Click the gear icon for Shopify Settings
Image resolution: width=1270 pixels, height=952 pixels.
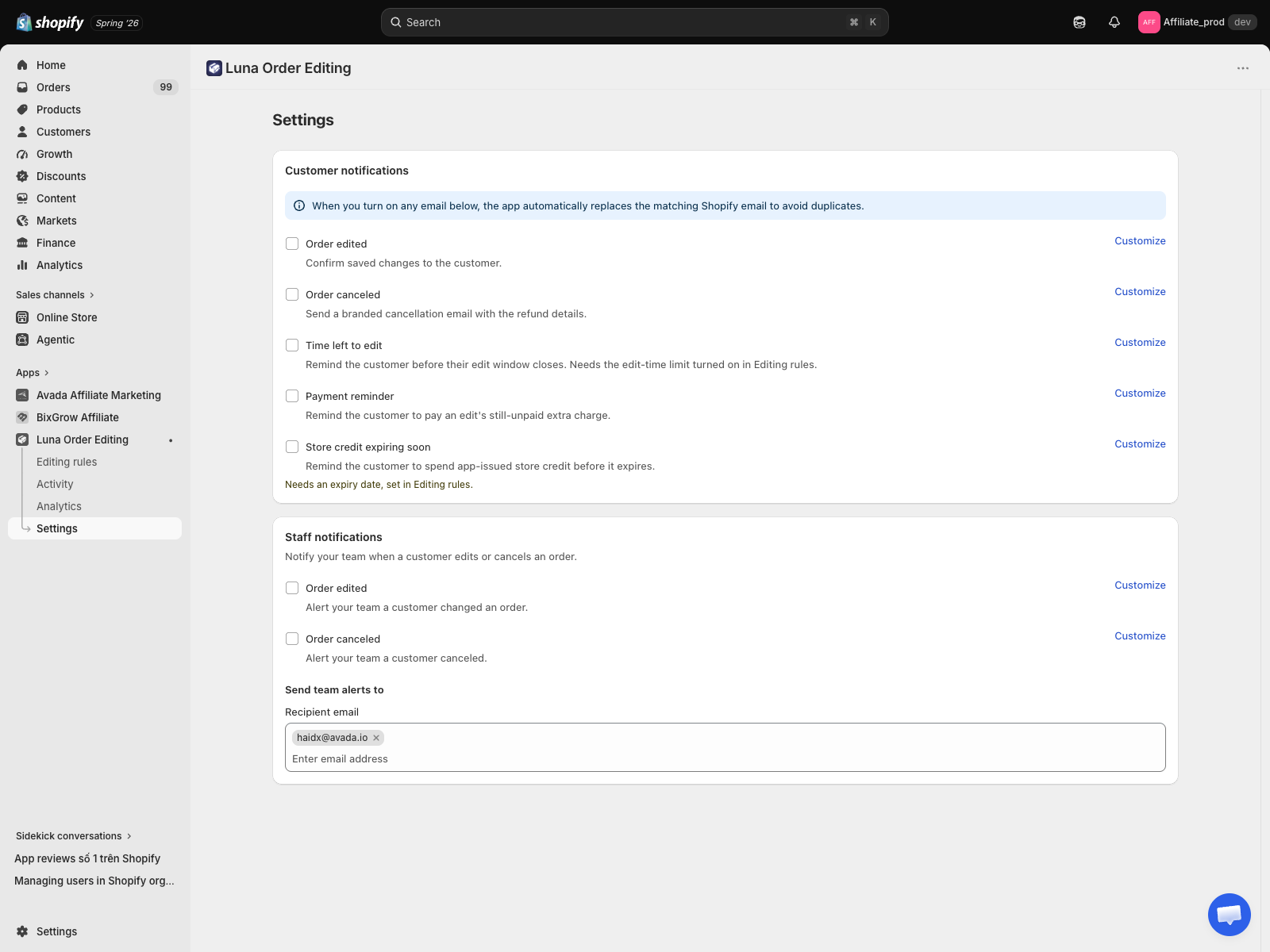[x=22, y=931]
